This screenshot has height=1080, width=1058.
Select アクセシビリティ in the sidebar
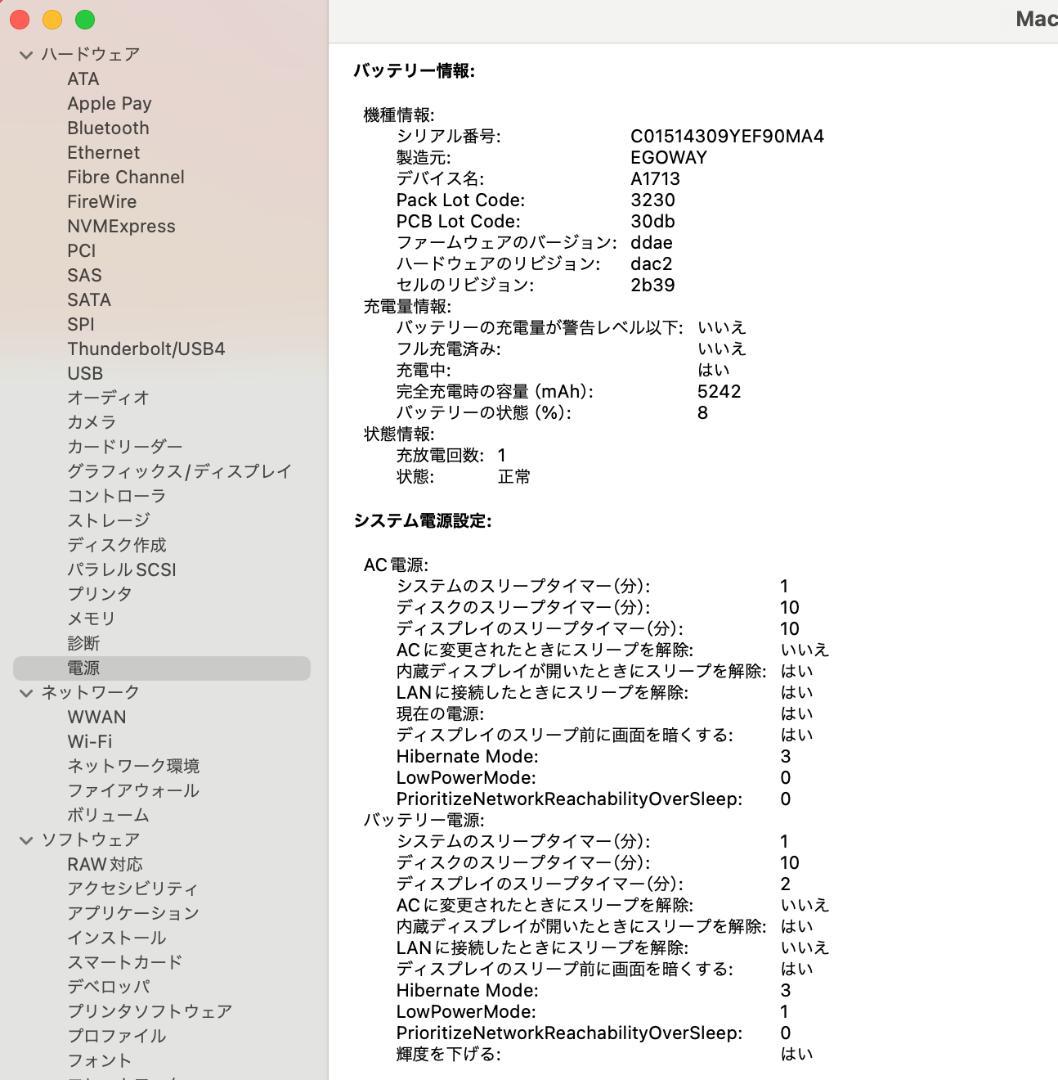point(132,889)
